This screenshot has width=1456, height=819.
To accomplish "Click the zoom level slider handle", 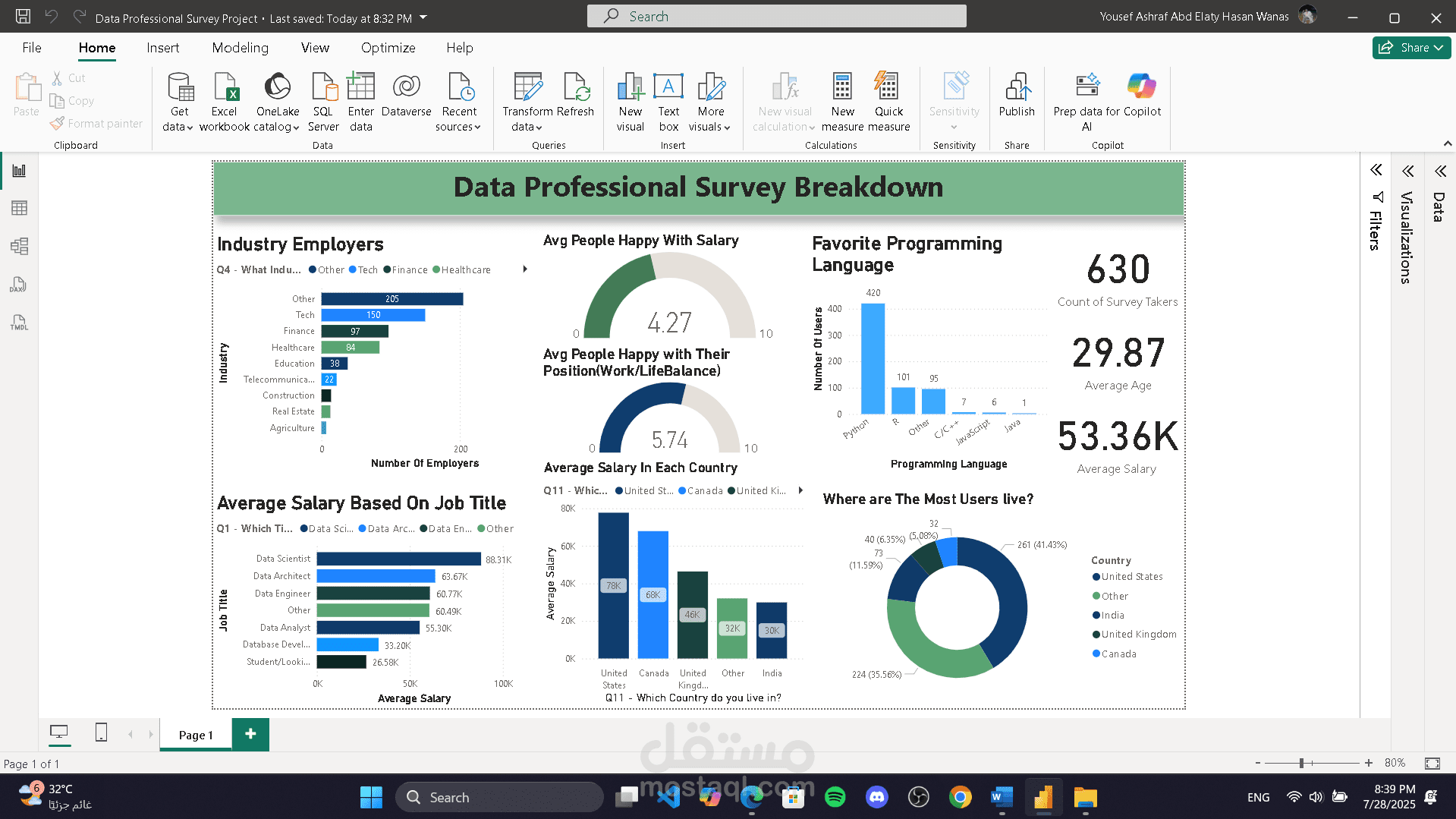I will click(x=1301, y=763).
